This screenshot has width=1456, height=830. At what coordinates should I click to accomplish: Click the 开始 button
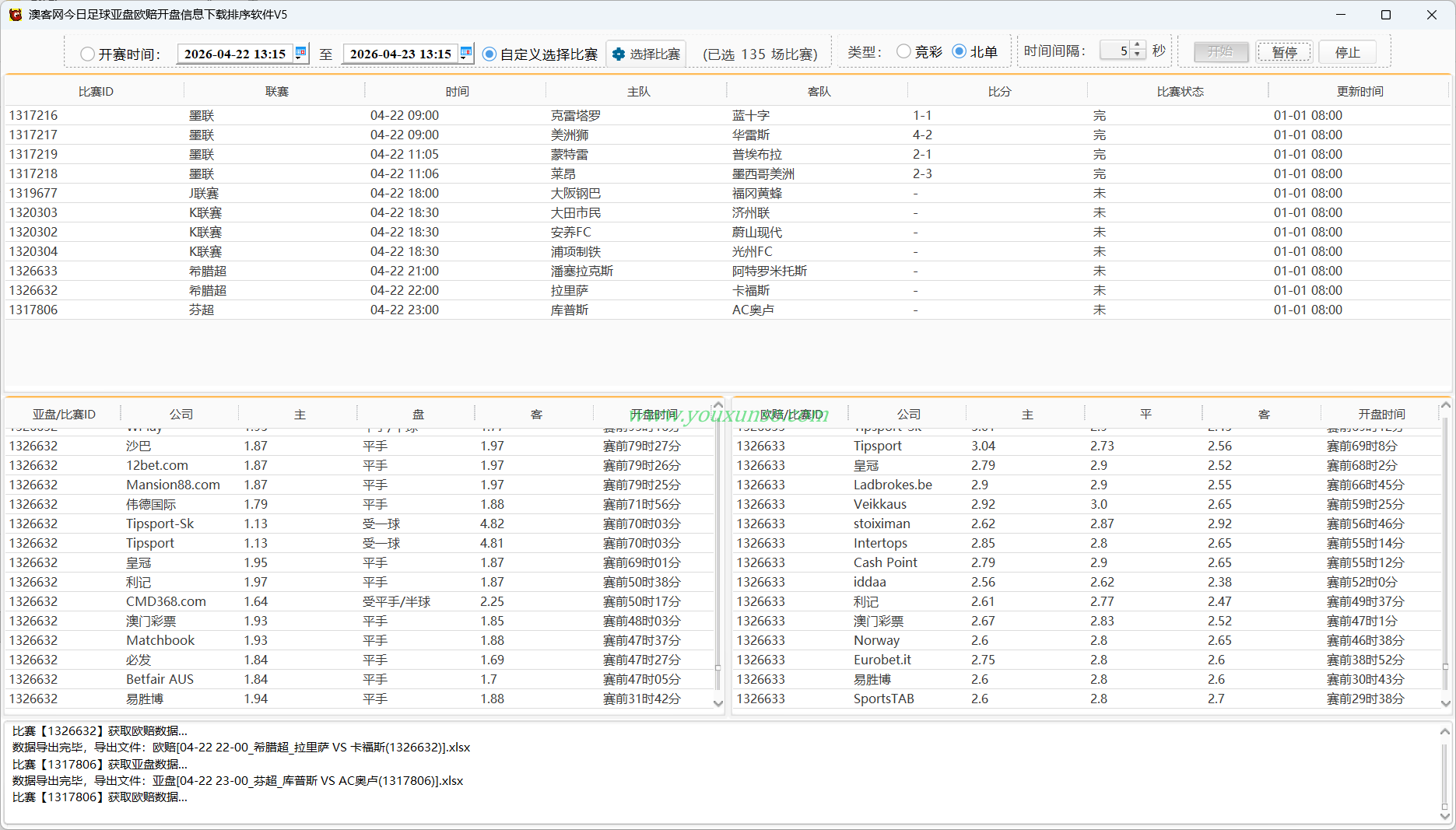(1221, 52)
